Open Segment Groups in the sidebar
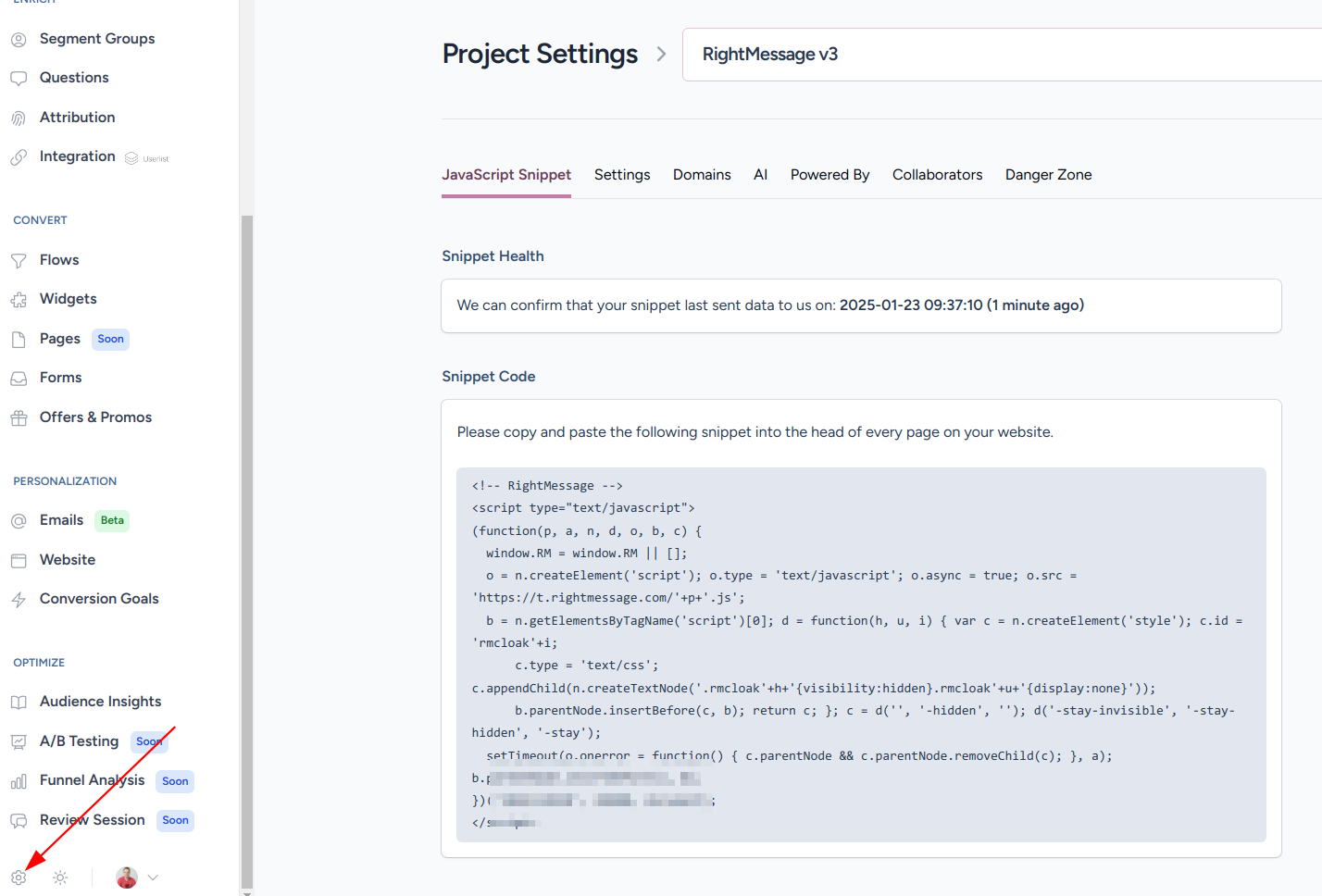This screenshot has width=1322, height=896. tap(97, 39)
